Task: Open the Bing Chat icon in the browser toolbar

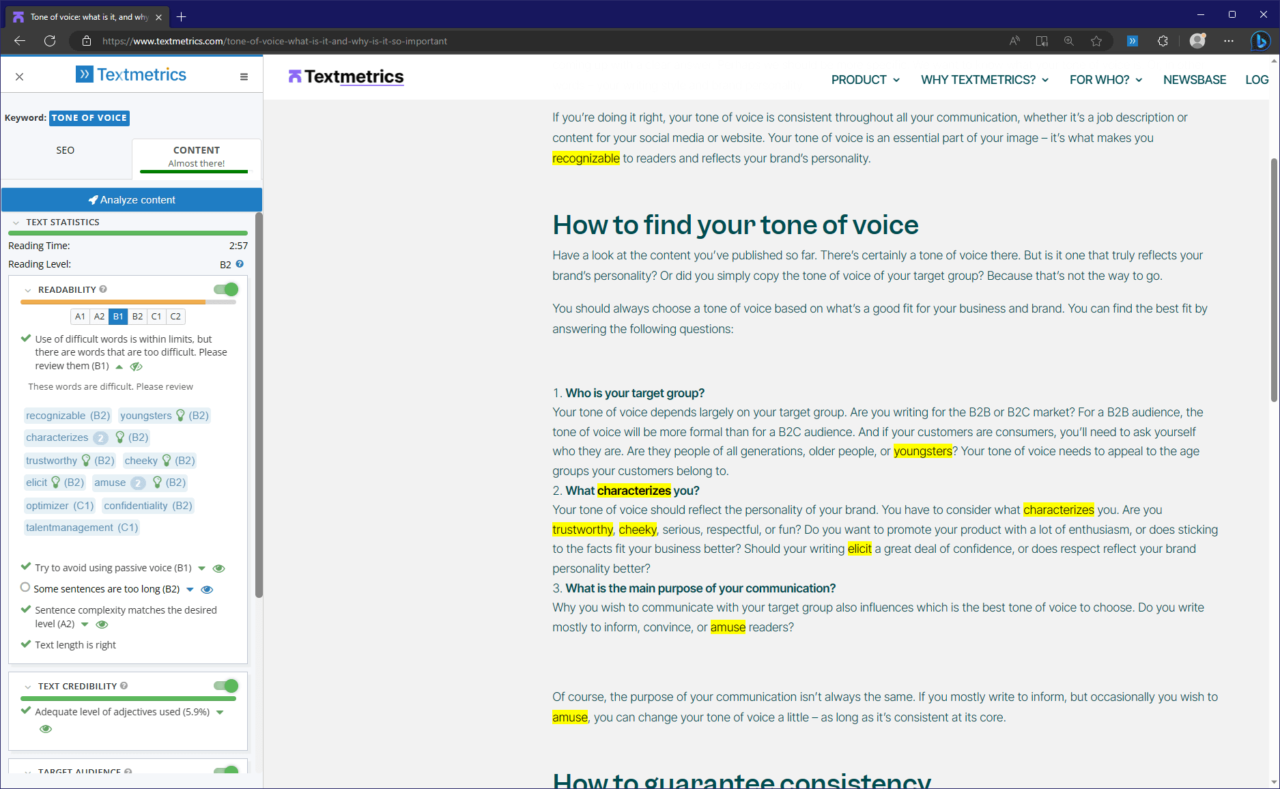Action: click(x=1259, y=41)
